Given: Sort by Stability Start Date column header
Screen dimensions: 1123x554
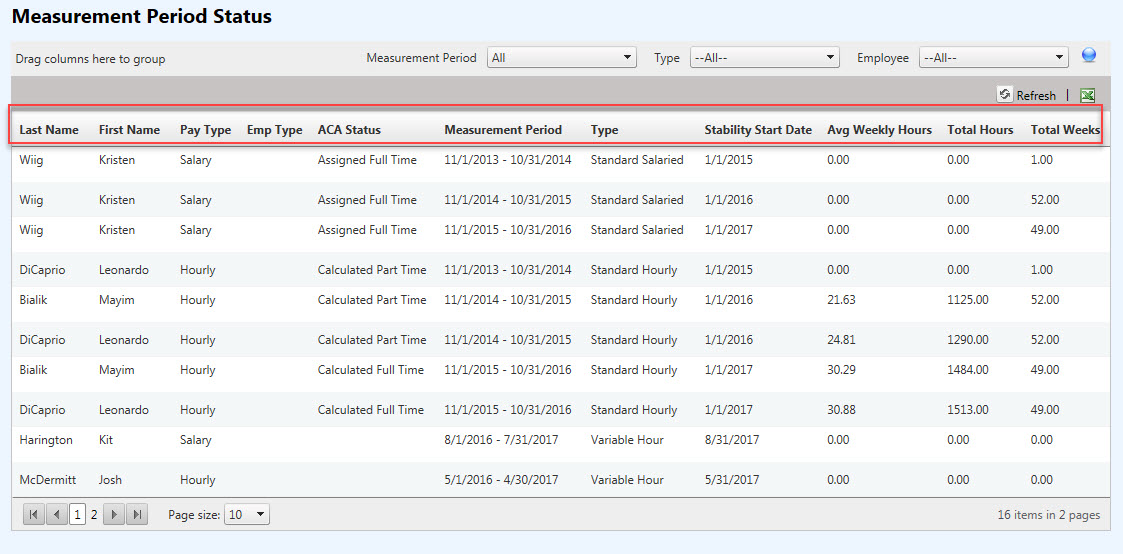Looking at the screenshot, I should click(x=758, y=130).
